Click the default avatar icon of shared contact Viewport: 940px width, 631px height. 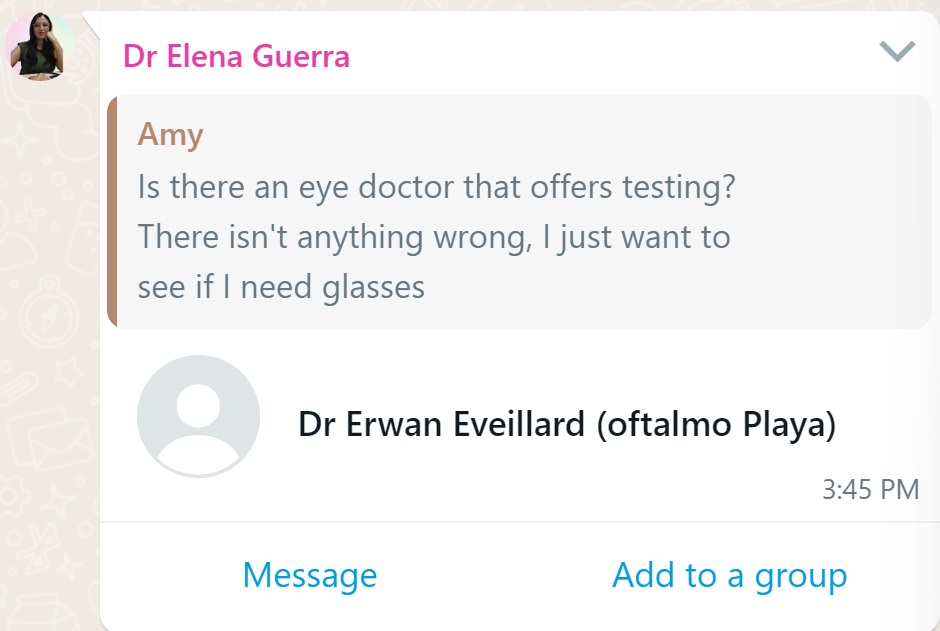[198, 416]
